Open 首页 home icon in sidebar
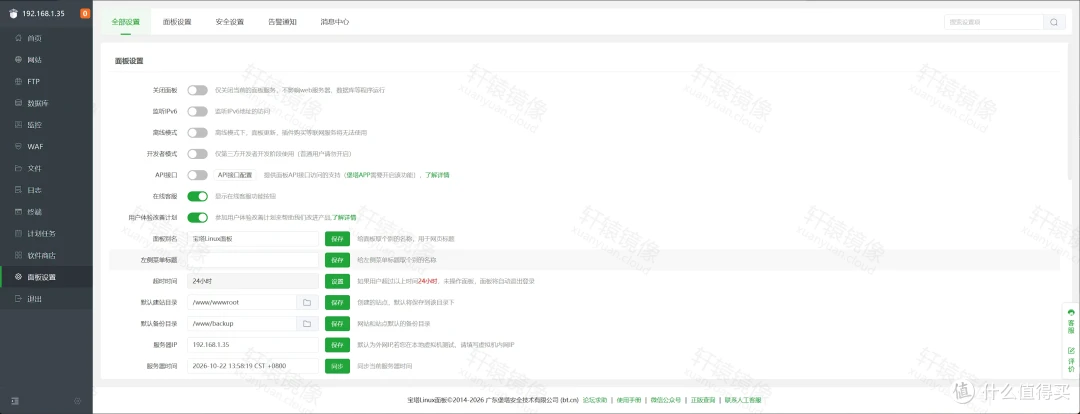Screen dimensions: 1080x414 pos(19,38)
